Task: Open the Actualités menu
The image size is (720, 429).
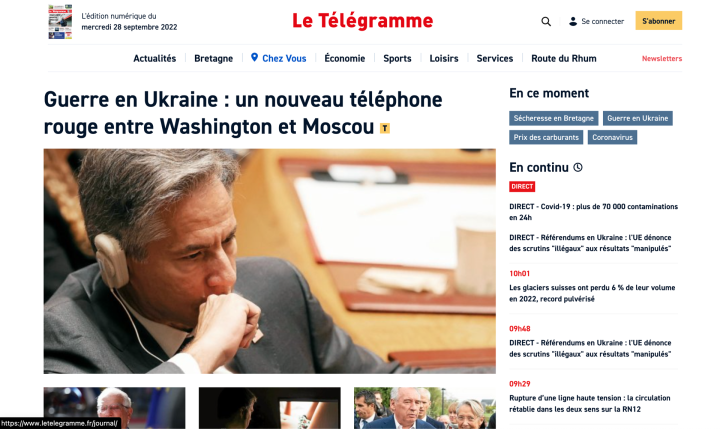Action: (x=154, y=58)
